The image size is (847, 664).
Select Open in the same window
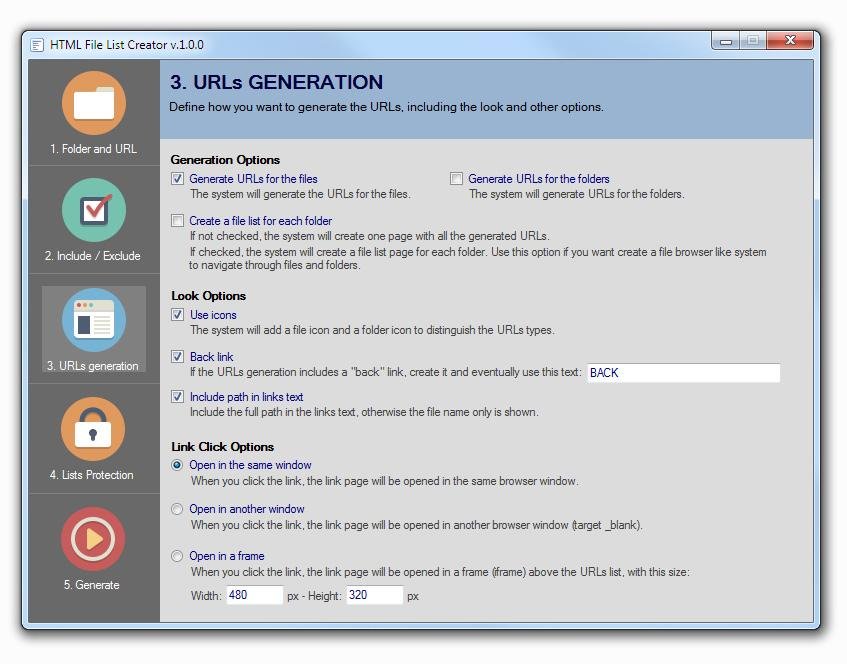176,465
